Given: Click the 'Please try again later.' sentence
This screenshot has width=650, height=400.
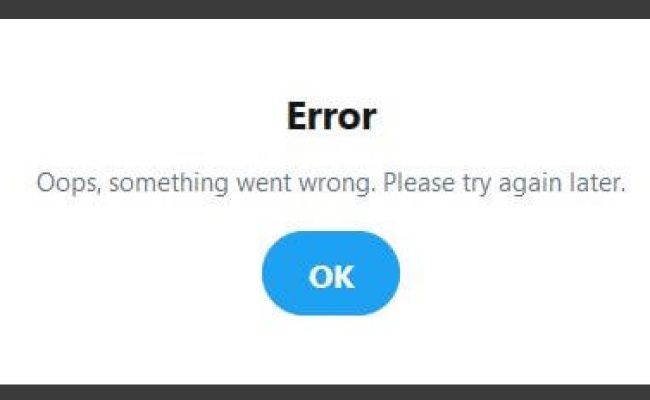Looking at the screenshot, I should (x=504, y=183).
